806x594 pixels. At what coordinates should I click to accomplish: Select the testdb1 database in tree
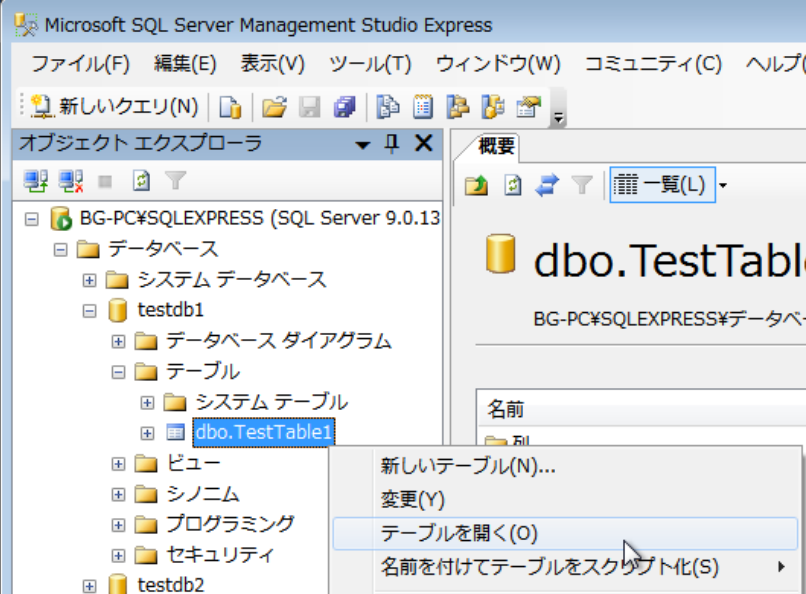click(x=171, y=310)
